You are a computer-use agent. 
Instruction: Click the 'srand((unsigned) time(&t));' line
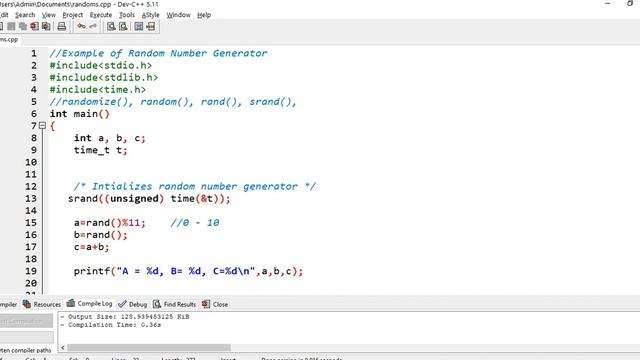click(x=149, y=199)
